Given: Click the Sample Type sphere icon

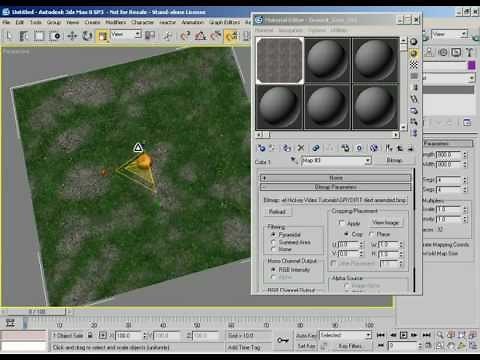Looking at the screenshot, I should coord(414,42).
